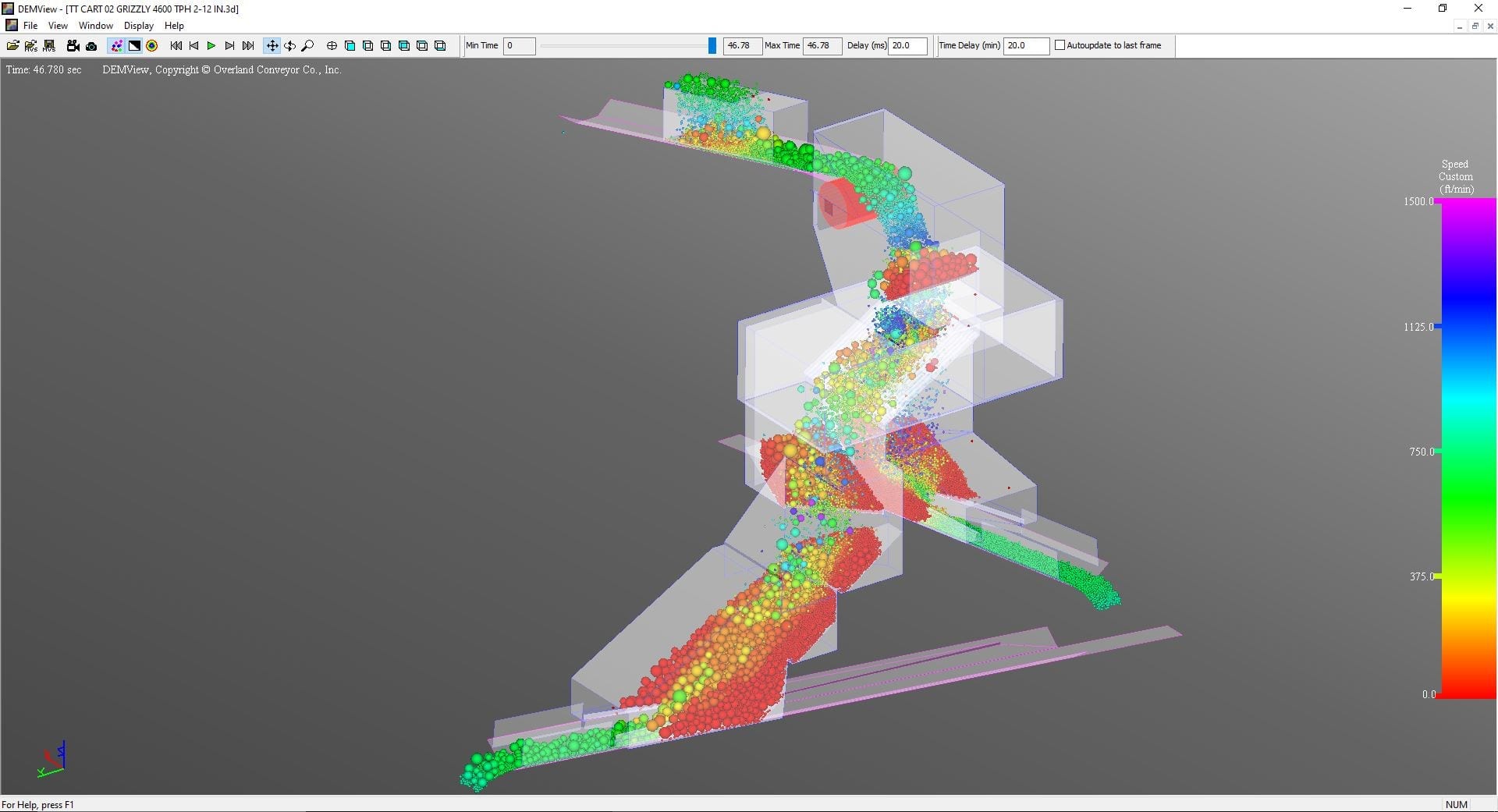
Task: Click the video camera record icon
Action: tap(73, 46)
